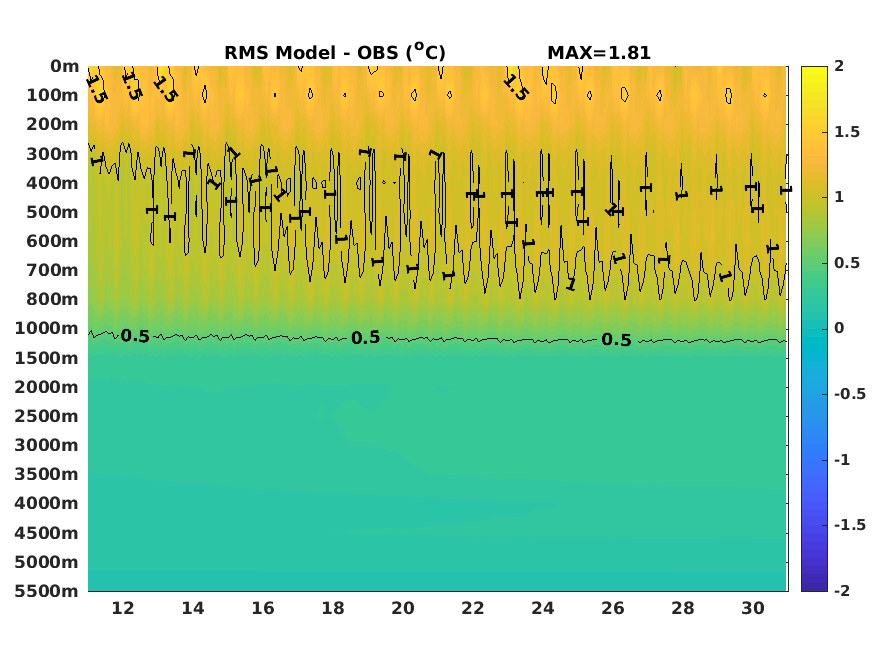Click the x-axis label '20'
The image size is (875, 656).
click(x=403, y=608)
